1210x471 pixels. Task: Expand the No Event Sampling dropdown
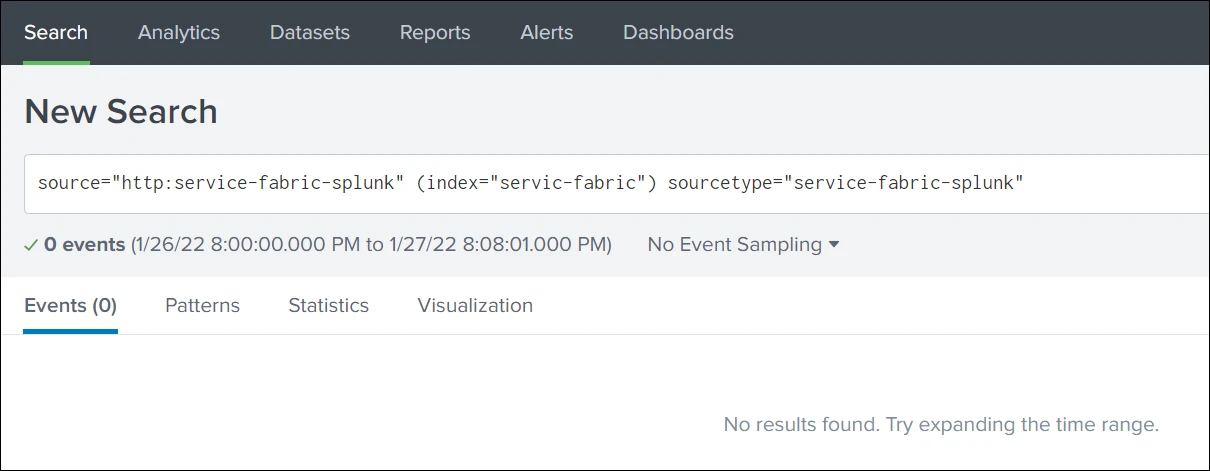pyautogui.click(x=743, y=245)
